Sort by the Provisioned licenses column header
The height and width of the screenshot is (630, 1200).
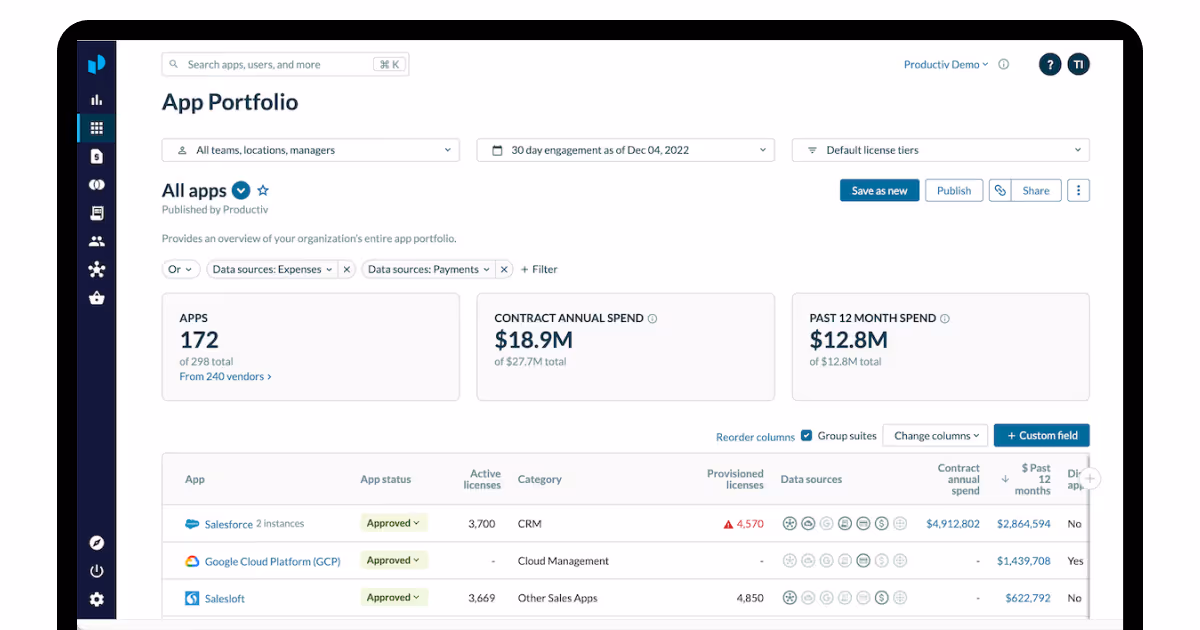[x=735, y=479]
